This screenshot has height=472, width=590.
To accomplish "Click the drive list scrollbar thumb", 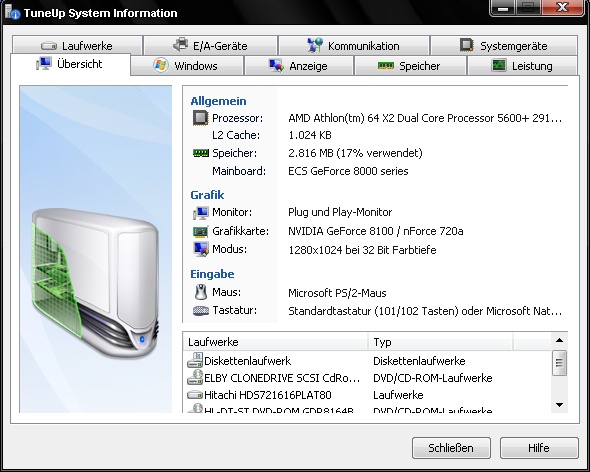I will click(560, 363).
